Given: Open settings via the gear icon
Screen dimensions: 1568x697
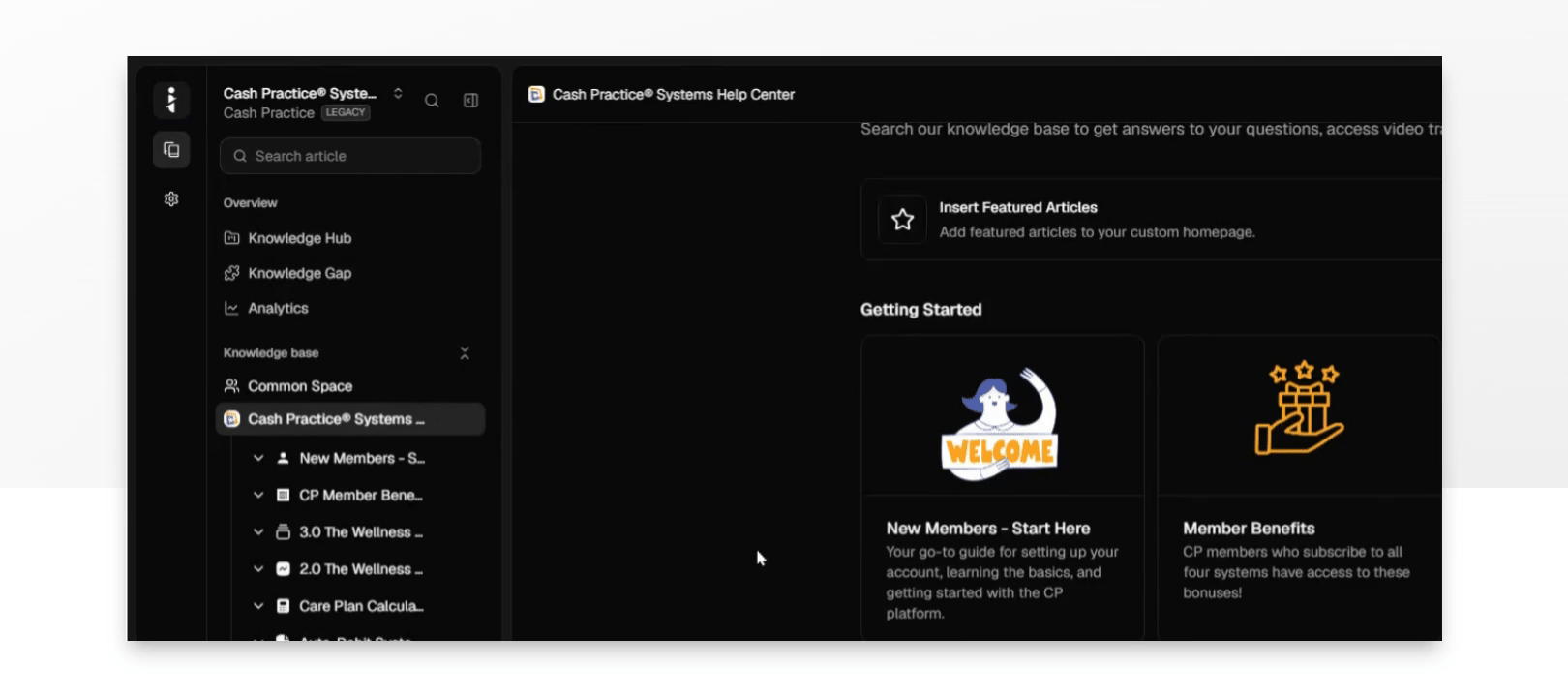Looking at the screenshot, I should point(171,198).
